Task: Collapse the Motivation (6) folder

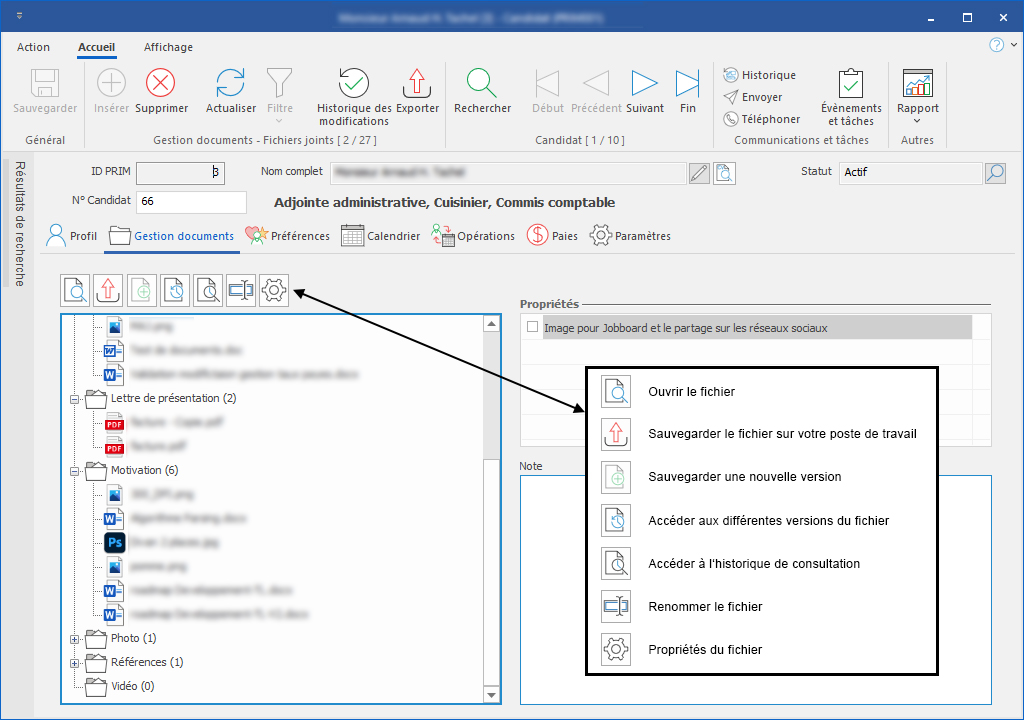Action: point(74,470)
